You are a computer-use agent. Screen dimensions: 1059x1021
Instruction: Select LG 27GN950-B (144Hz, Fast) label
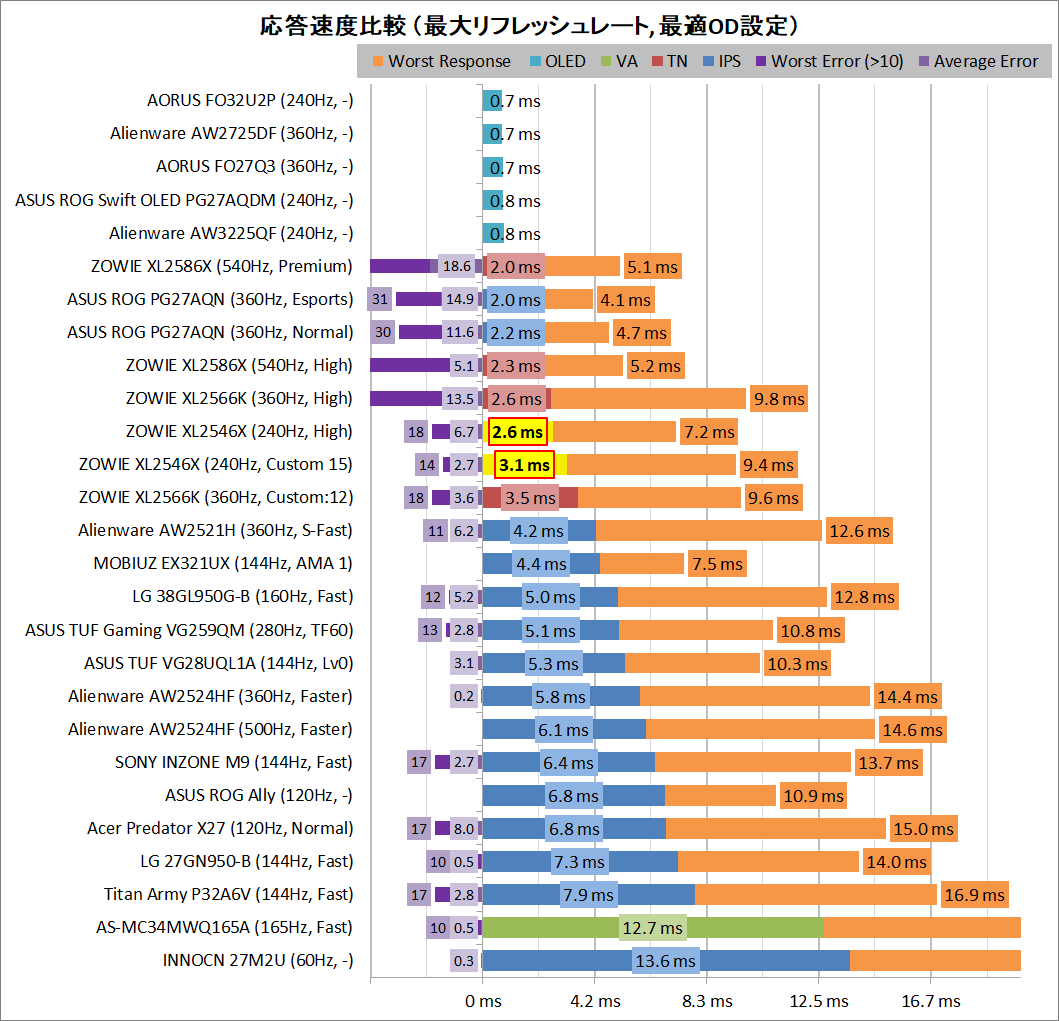point(247,862)
